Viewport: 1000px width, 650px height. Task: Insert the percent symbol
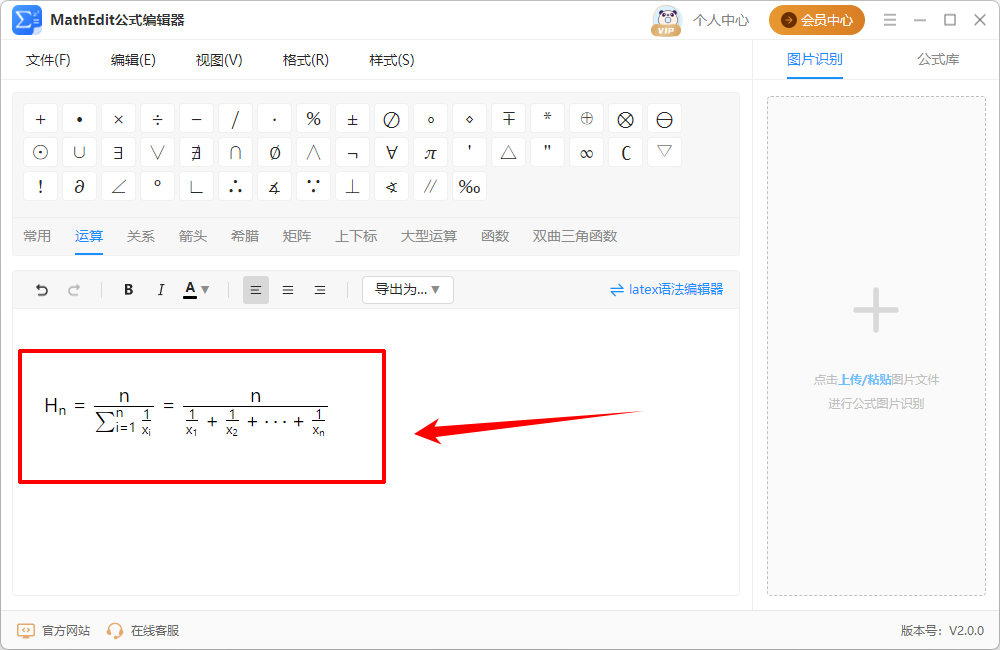313,119
